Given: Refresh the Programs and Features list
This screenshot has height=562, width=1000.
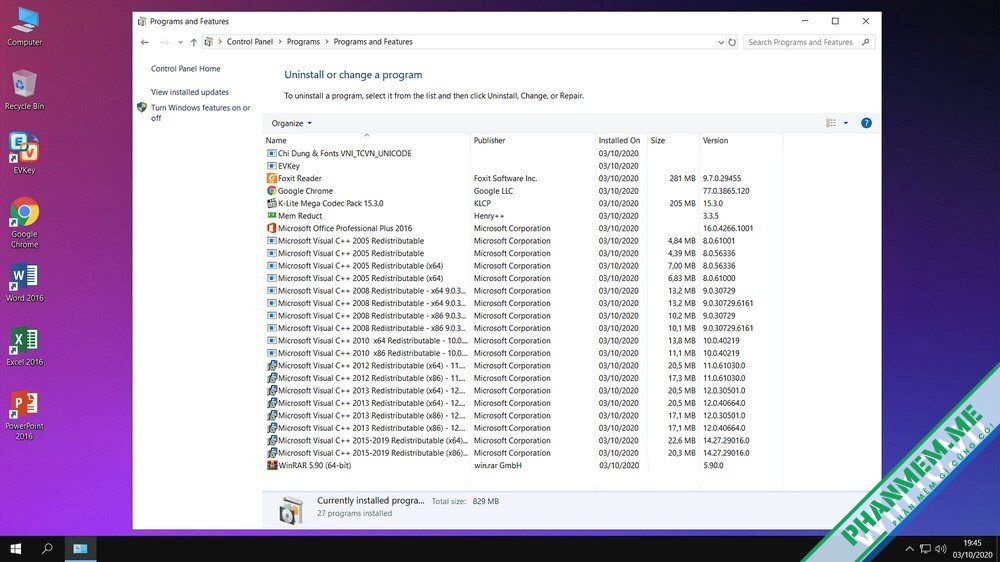Looking at the screenshot, I should [x=732, y=42].
